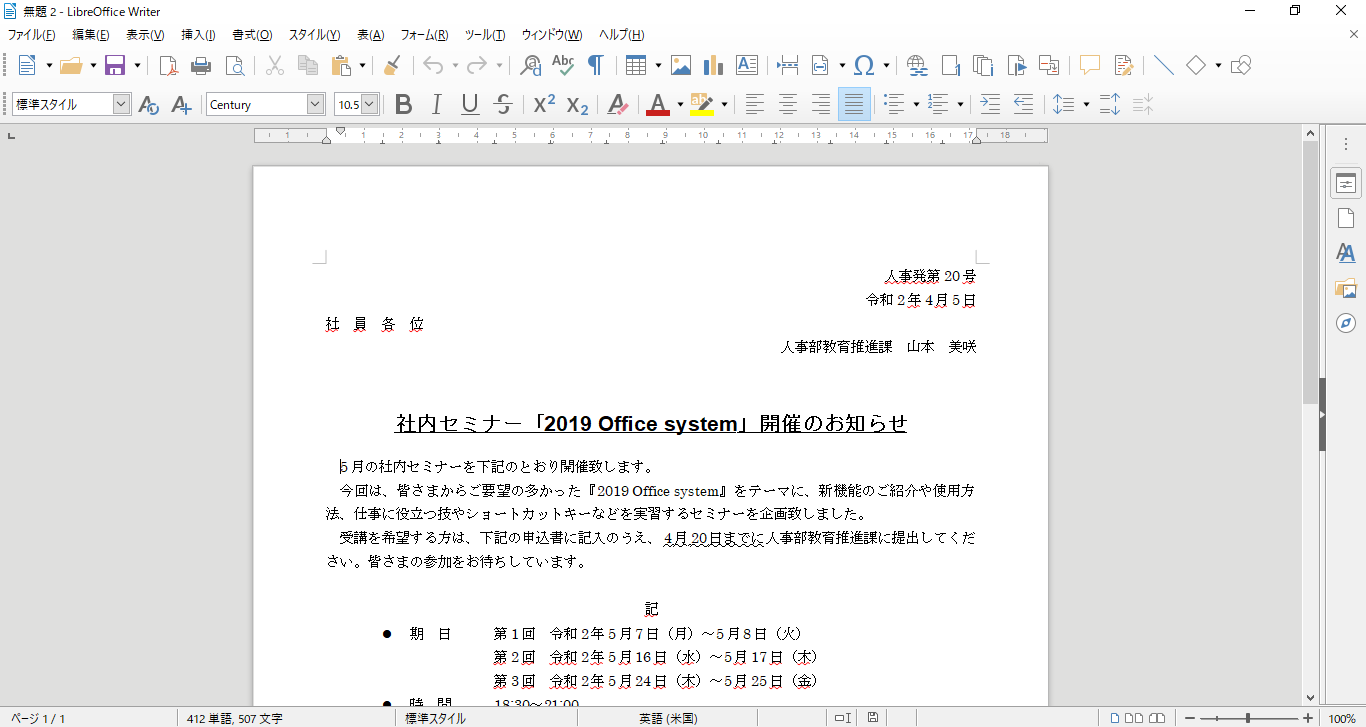Increase indent icon

click(990, 104)
